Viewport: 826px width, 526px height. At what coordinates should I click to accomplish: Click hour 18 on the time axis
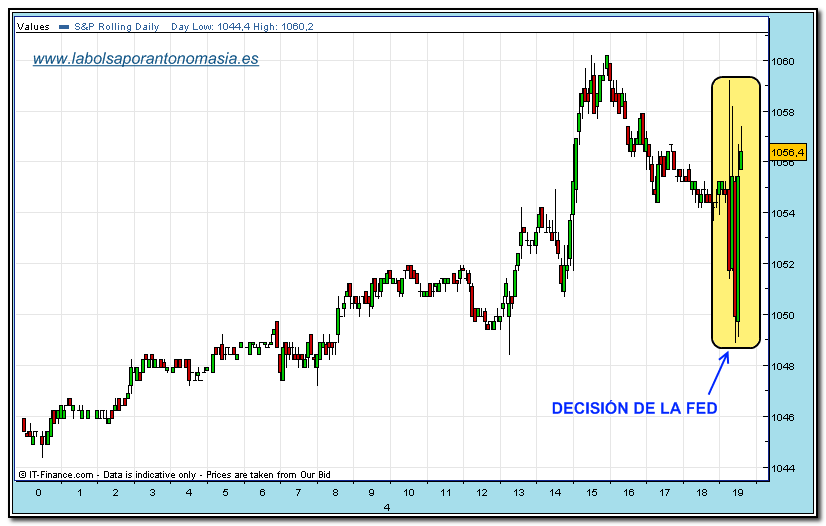(x=702, y=493)
